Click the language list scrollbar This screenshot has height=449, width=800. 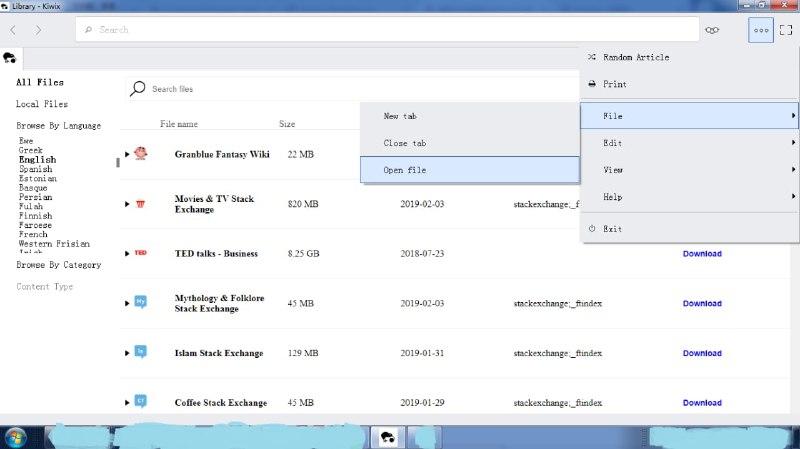[118, 162]
